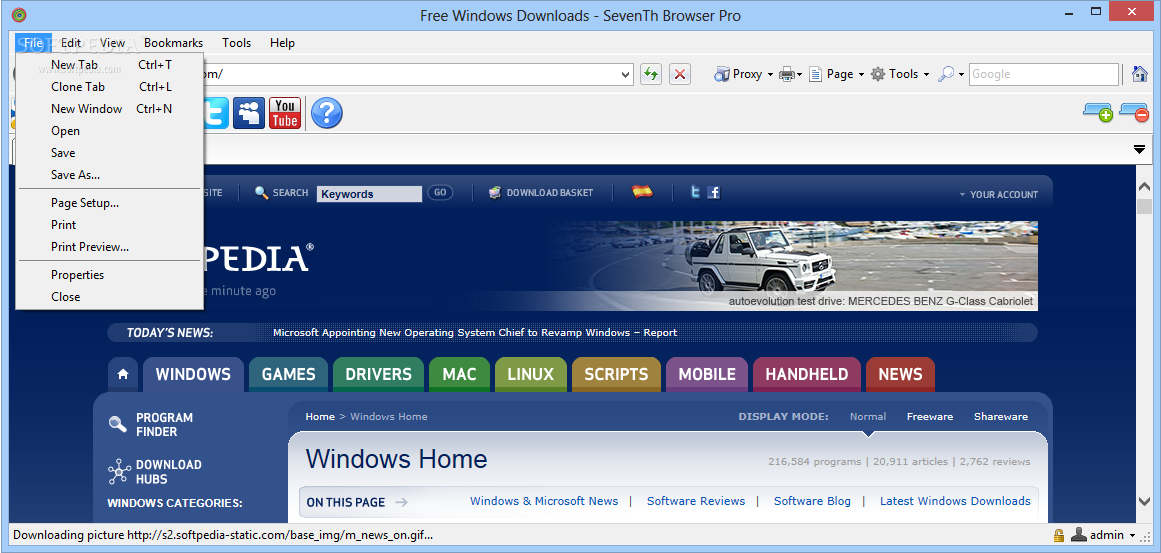The width and height of the screenshot is (1161, 553).
Task: Open the Tools toolbar dropdown arrow
Action: tap(926, 75)
